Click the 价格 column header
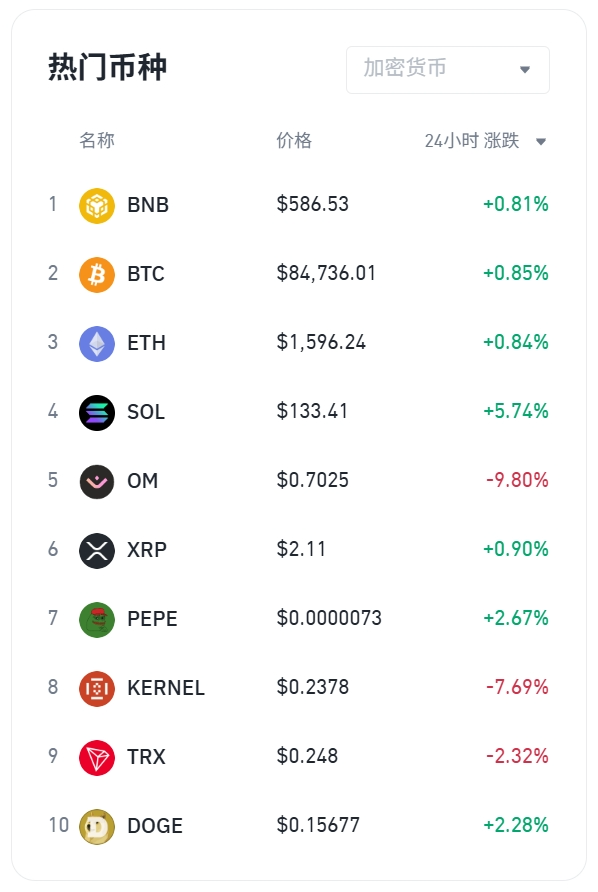 pos(294,140)
